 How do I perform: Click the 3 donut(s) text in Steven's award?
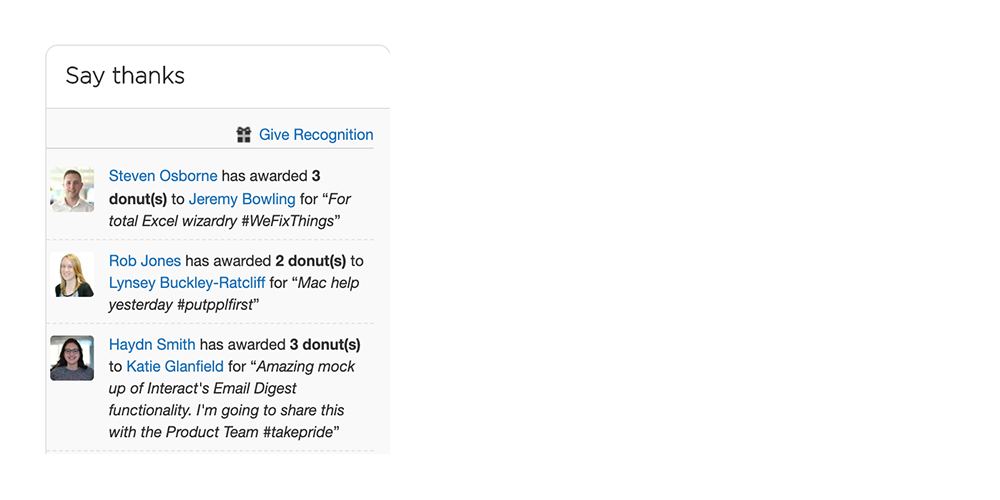214,188
